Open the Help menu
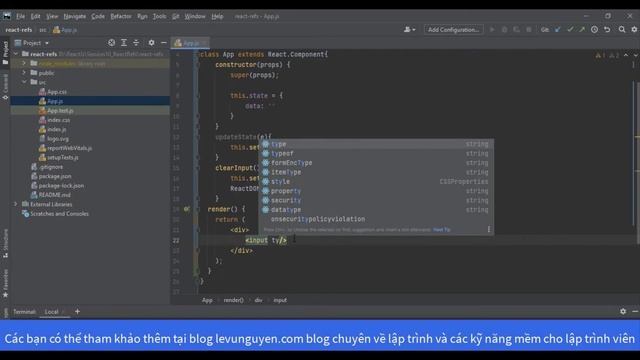This screenshot has height=360, width=640. pyautogui.click(x=218, y=16)
